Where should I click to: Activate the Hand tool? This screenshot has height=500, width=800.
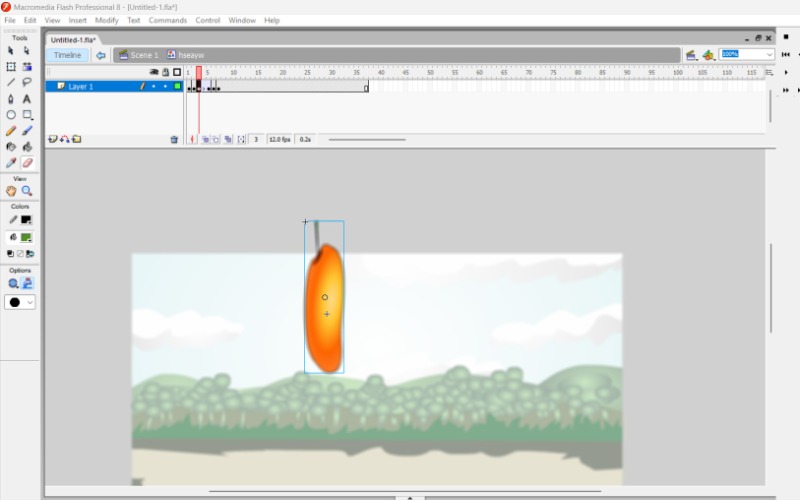tap(11, 191)
